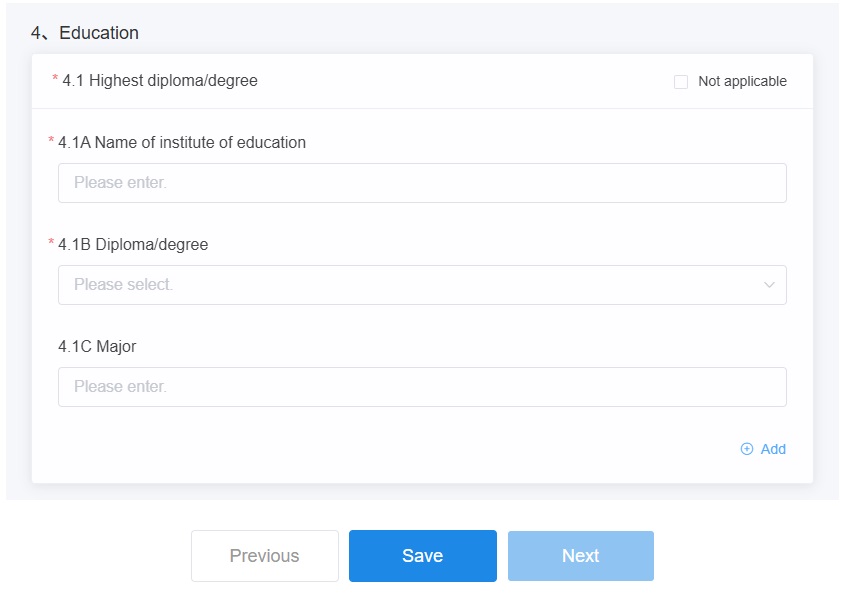Click the "4.1 Highest diploma/degree" header text
This screenshot has width=843, height=607.
click(x=160, y=81)
